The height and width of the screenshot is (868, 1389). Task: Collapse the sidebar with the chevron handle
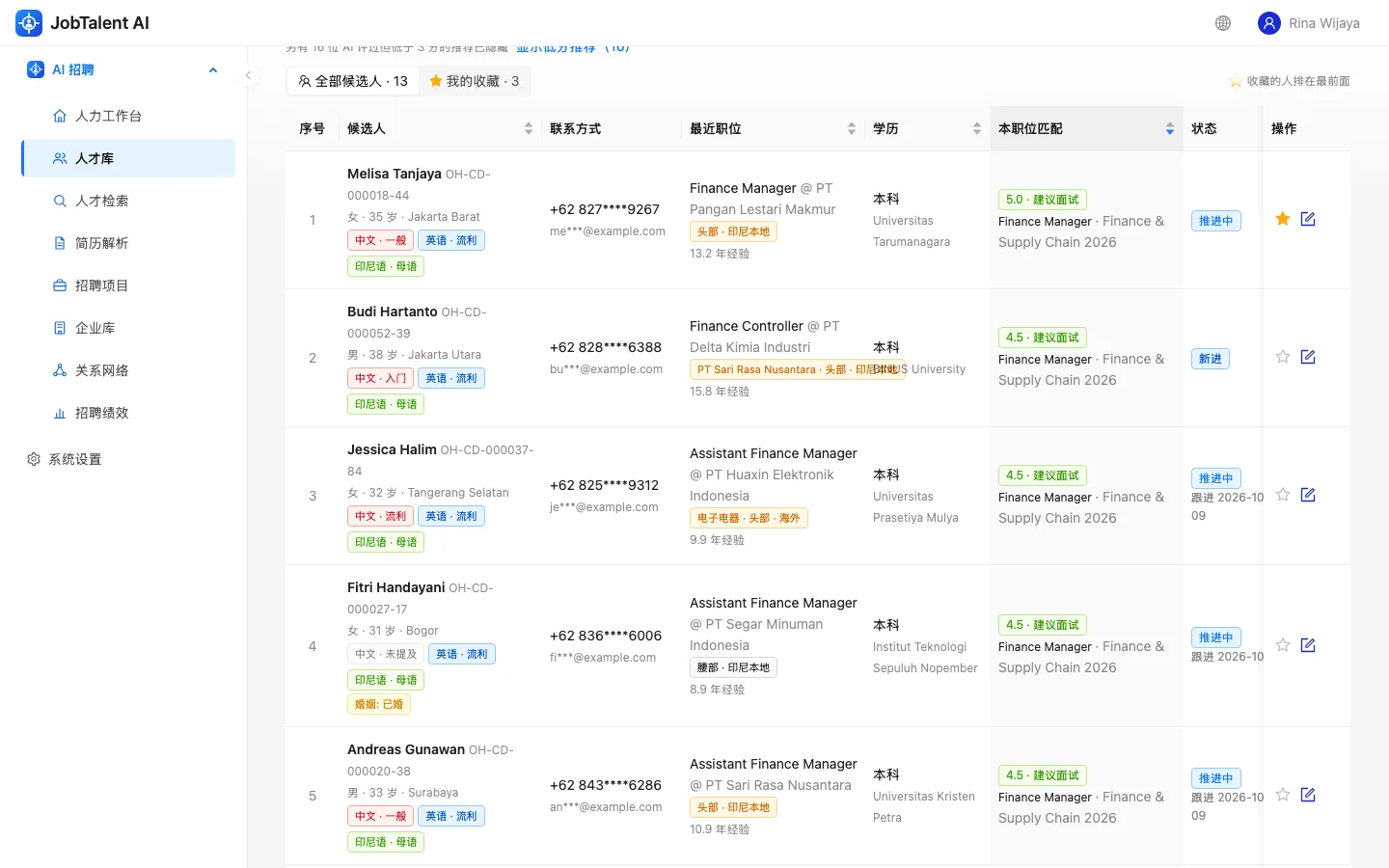coord(248,75)
